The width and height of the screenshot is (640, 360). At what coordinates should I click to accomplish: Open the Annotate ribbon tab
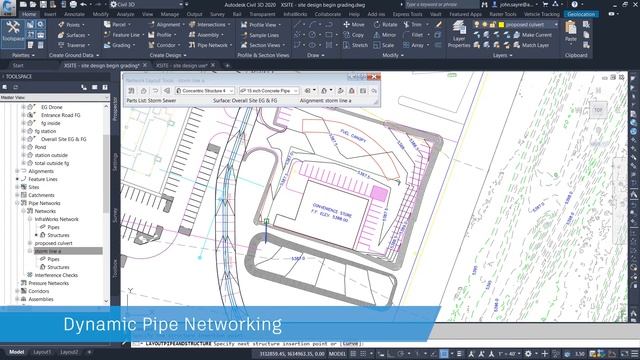[74, 14]
